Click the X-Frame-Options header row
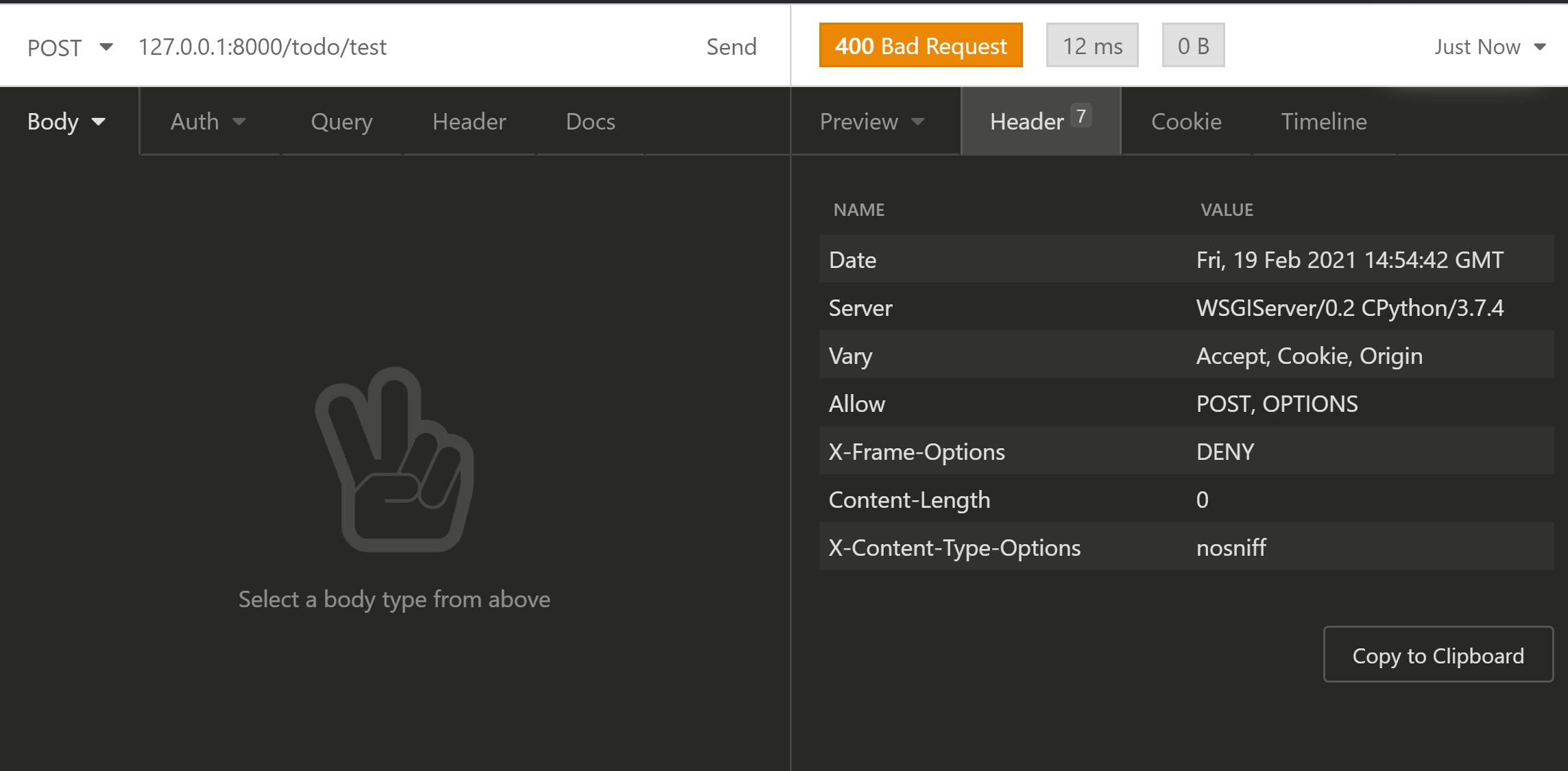Viewport: 1568px width, 771px height. tap(916, 452)
